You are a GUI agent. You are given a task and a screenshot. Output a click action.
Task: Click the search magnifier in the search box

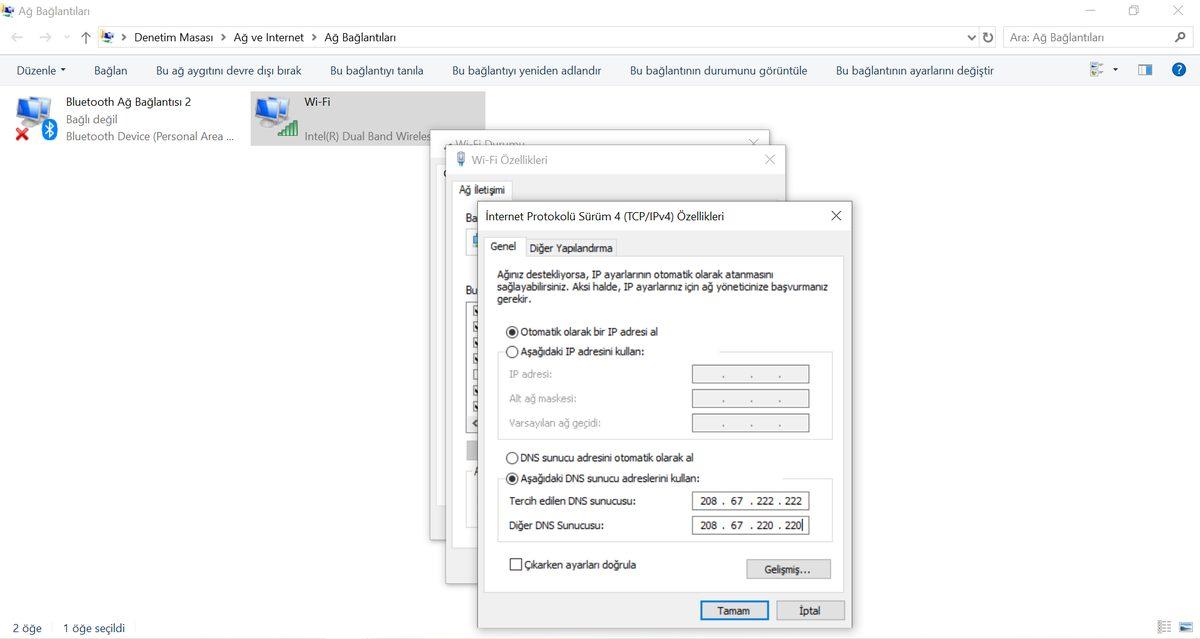(x=1178, y=36)
